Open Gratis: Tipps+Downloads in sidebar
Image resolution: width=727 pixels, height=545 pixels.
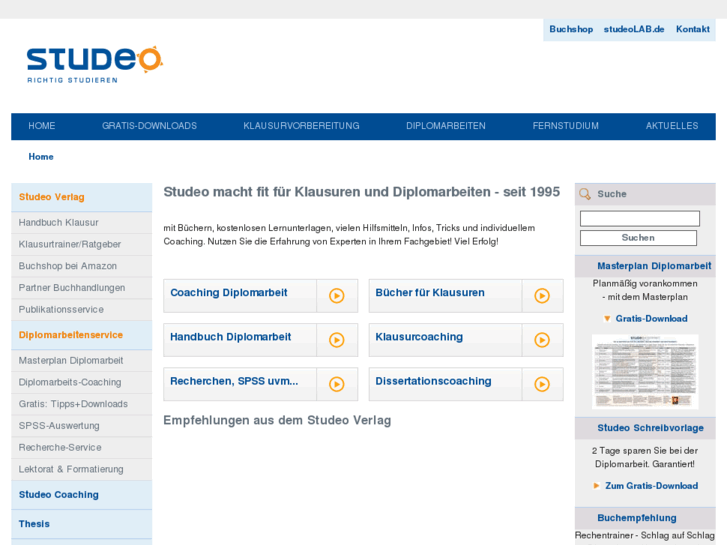tap(82, 404)
